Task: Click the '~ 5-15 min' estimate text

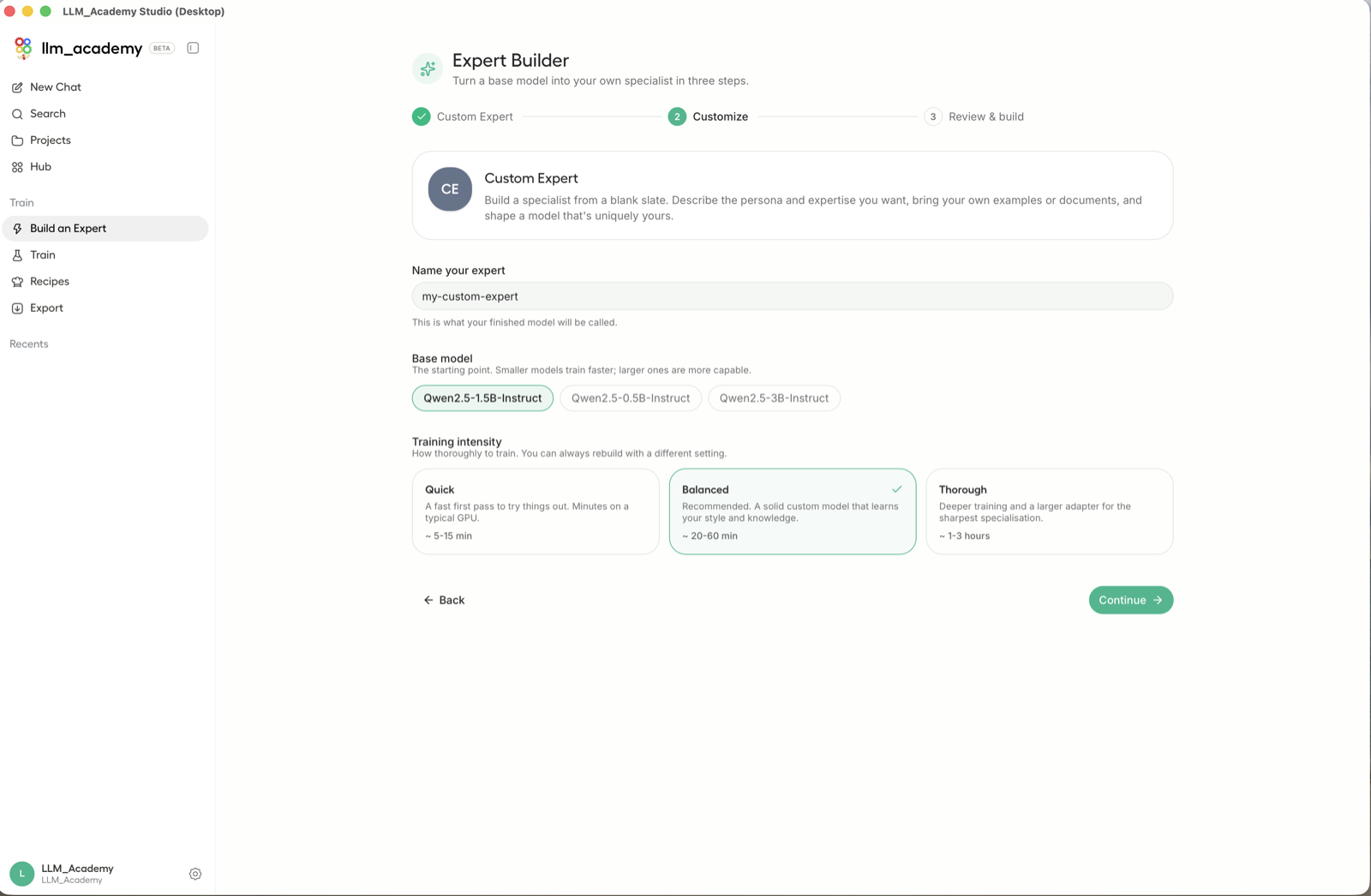Action: [449, 536]
